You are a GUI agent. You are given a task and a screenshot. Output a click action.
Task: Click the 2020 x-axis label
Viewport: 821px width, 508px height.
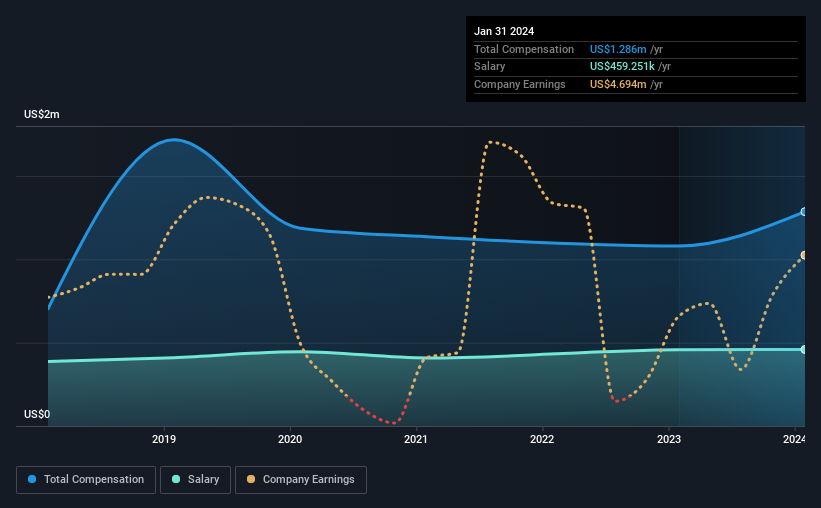coord(290,439)
